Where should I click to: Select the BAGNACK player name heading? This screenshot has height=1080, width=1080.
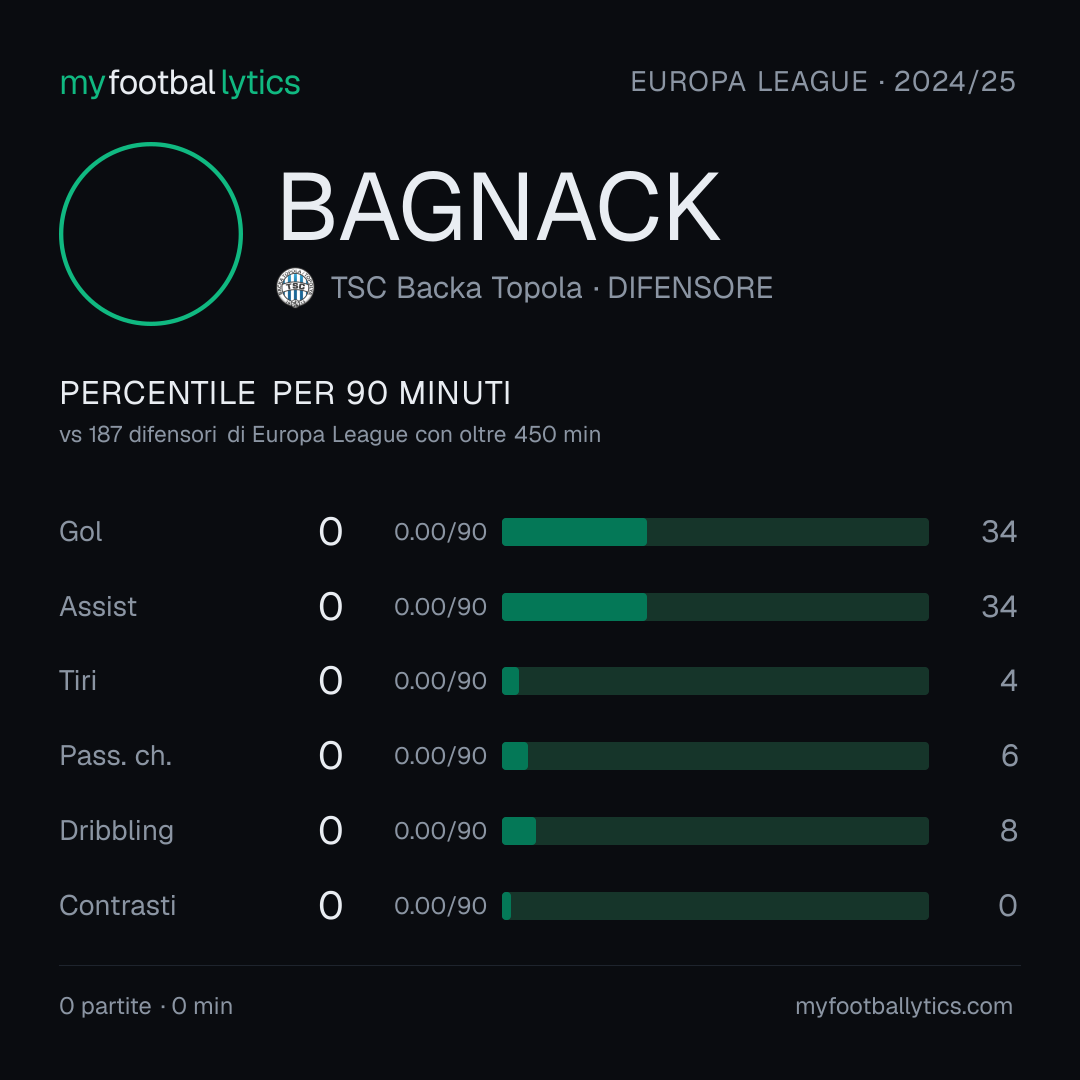[x=499, y=207]
